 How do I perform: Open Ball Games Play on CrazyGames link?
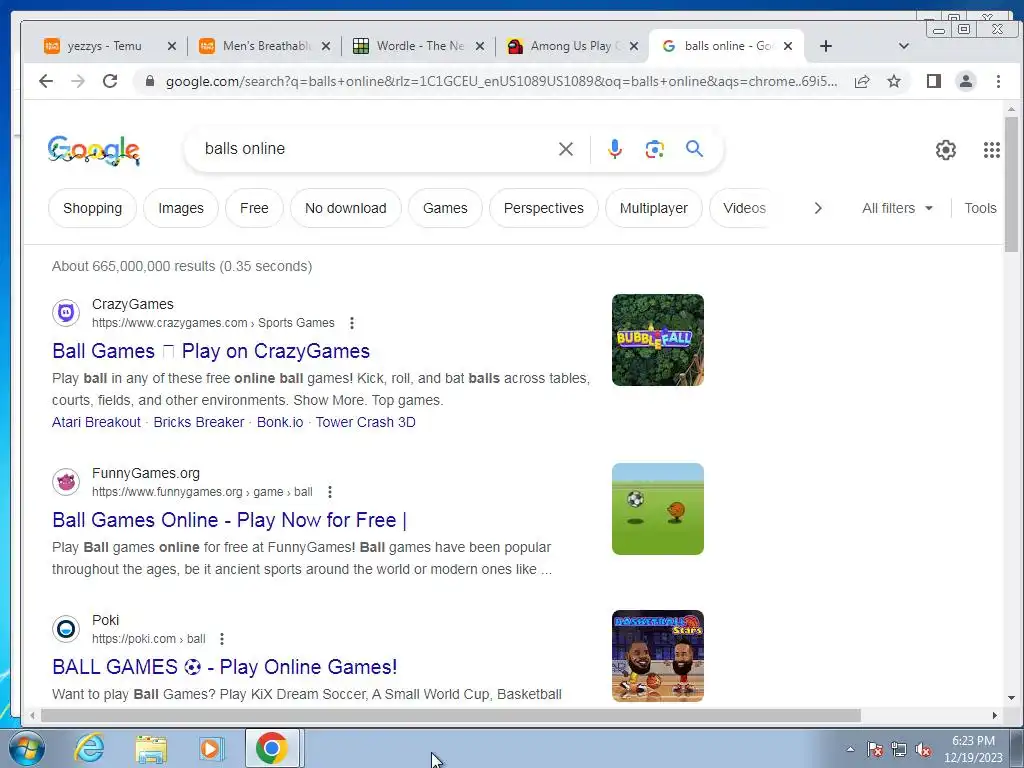[211, 351]
